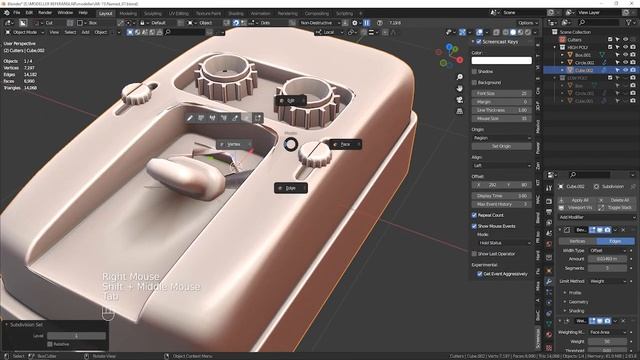Select Cube.002 in the outliner

(x=584, y=70)
